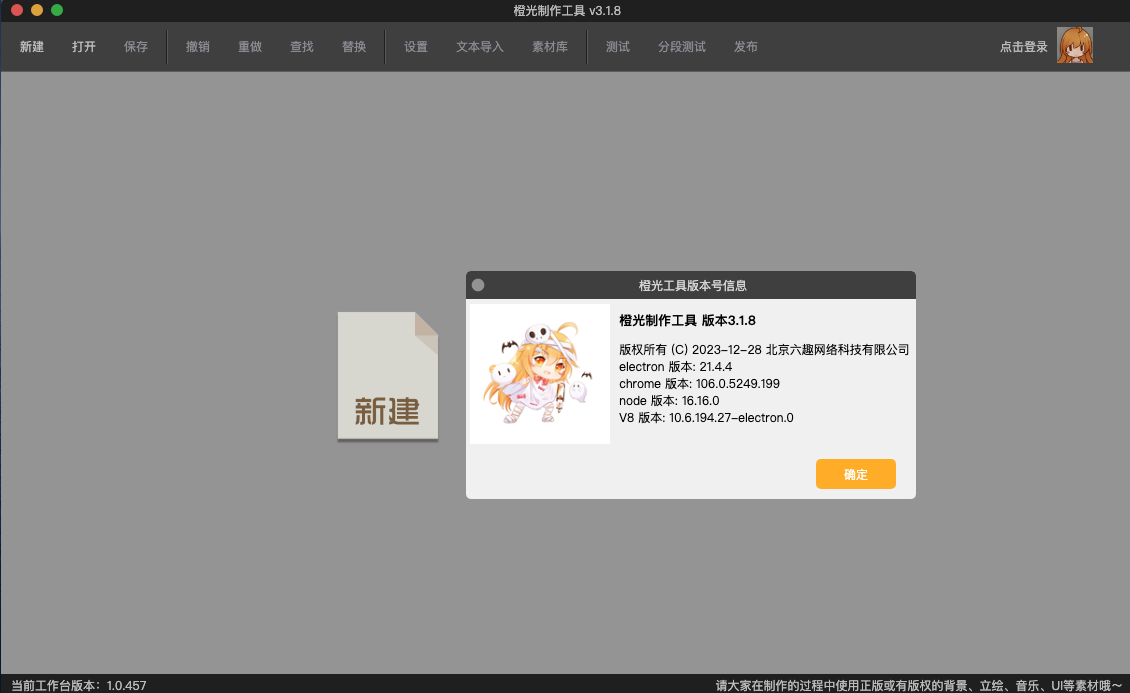Click the large 新建 document icon
The width and height of the screenshot is (1130, 693).
(x=387, y=377)
